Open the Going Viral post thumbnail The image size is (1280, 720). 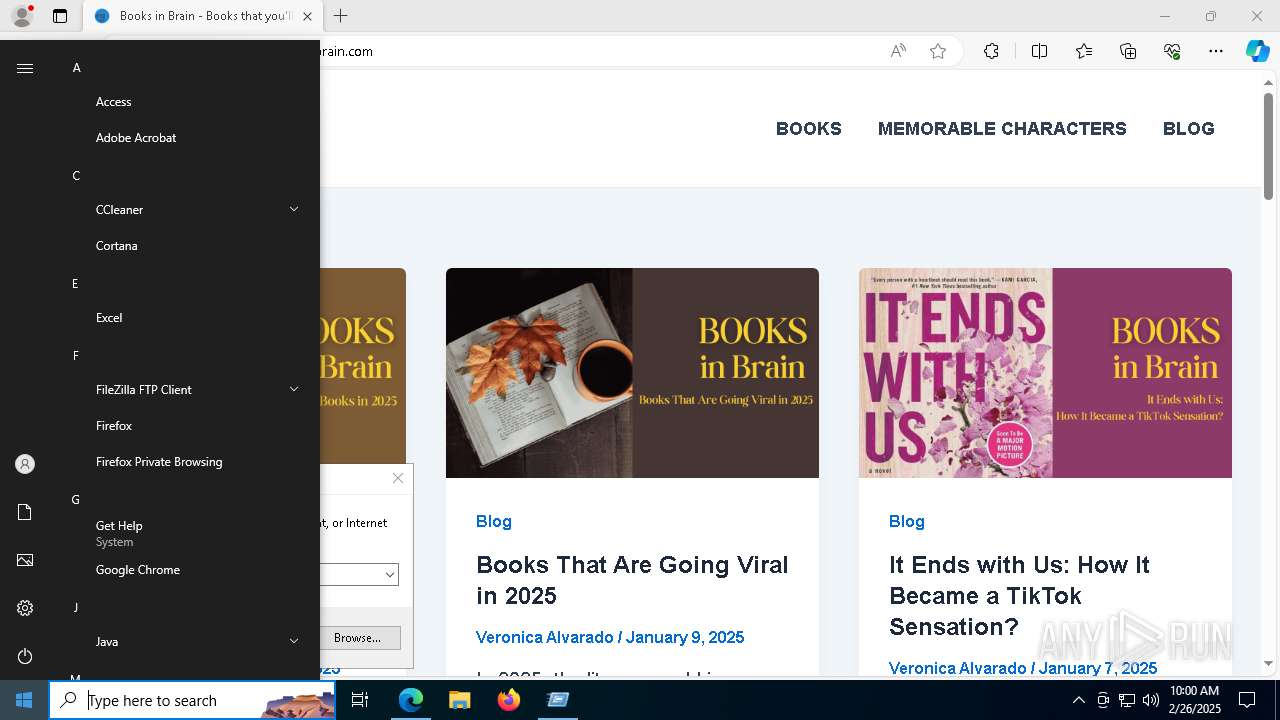[632, 373]
